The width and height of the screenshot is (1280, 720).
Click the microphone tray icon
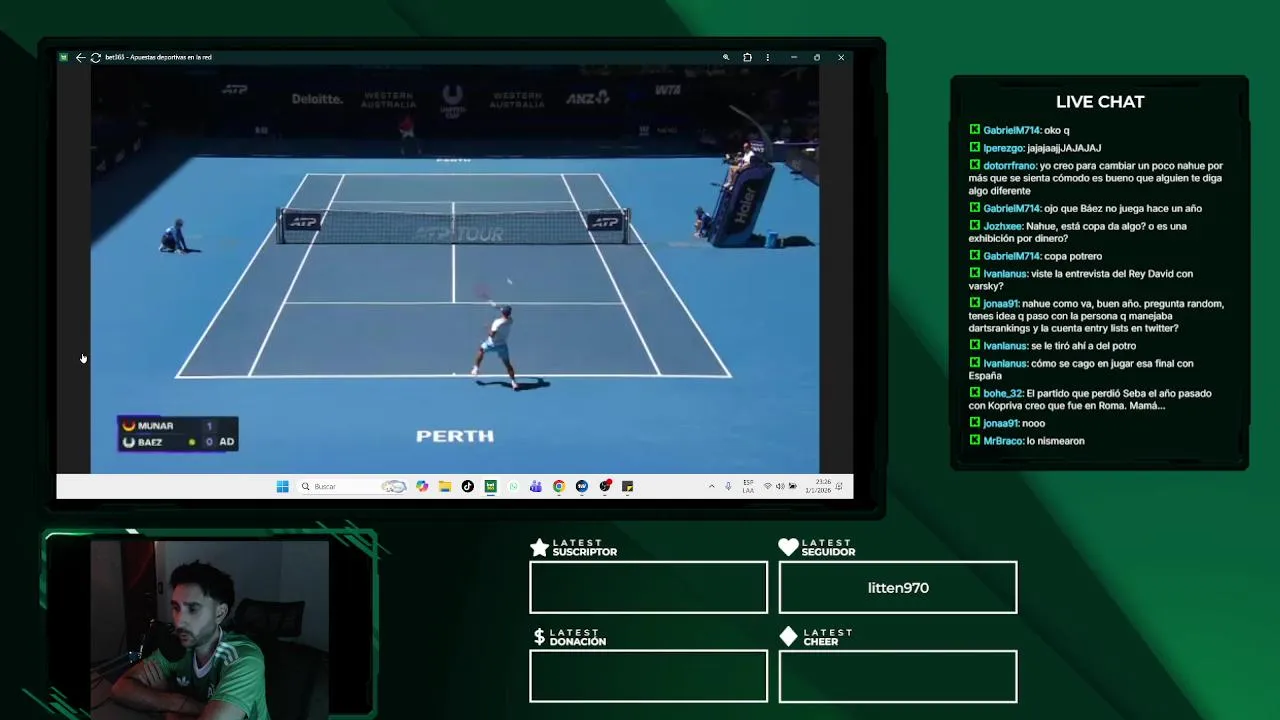click(x=728, y=486)
